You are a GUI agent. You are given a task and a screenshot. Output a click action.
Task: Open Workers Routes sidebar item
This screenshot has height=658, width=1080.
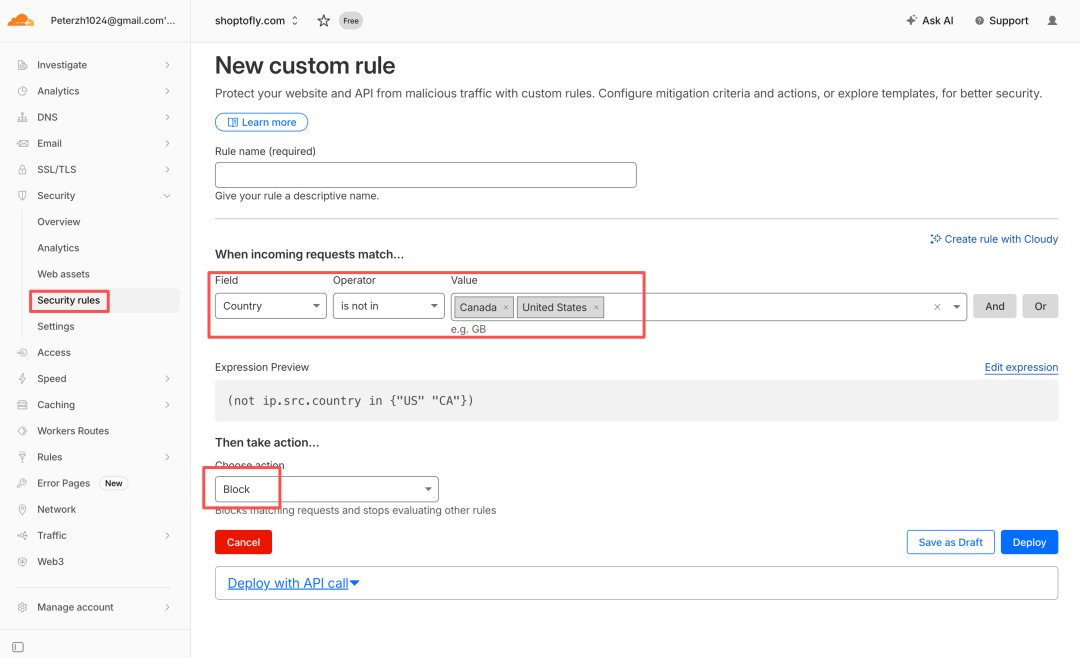coord(73,431)
